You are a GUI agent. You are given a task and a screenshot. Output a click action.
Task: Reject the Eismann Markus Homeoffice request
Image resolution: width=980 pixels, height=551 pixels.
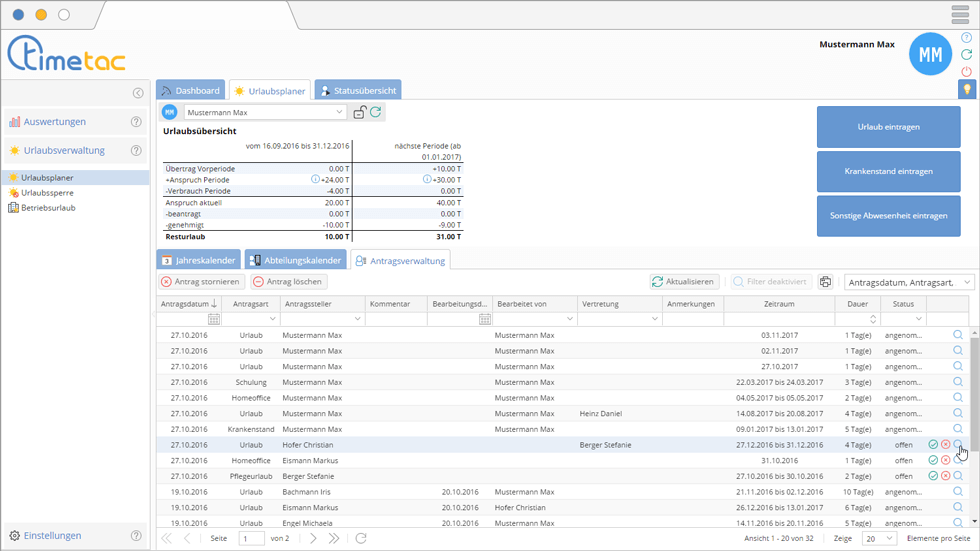945,461
